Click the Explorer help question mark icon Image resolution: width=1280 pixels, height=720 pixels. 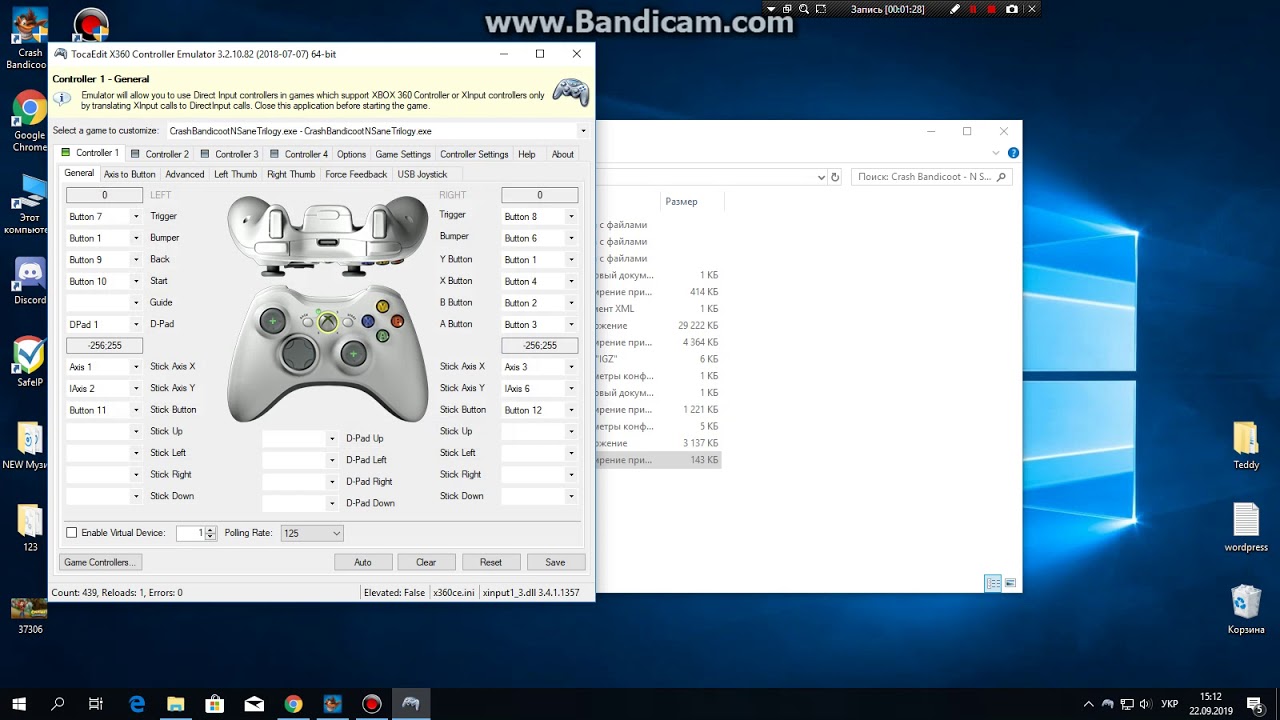click(1013, 153)
